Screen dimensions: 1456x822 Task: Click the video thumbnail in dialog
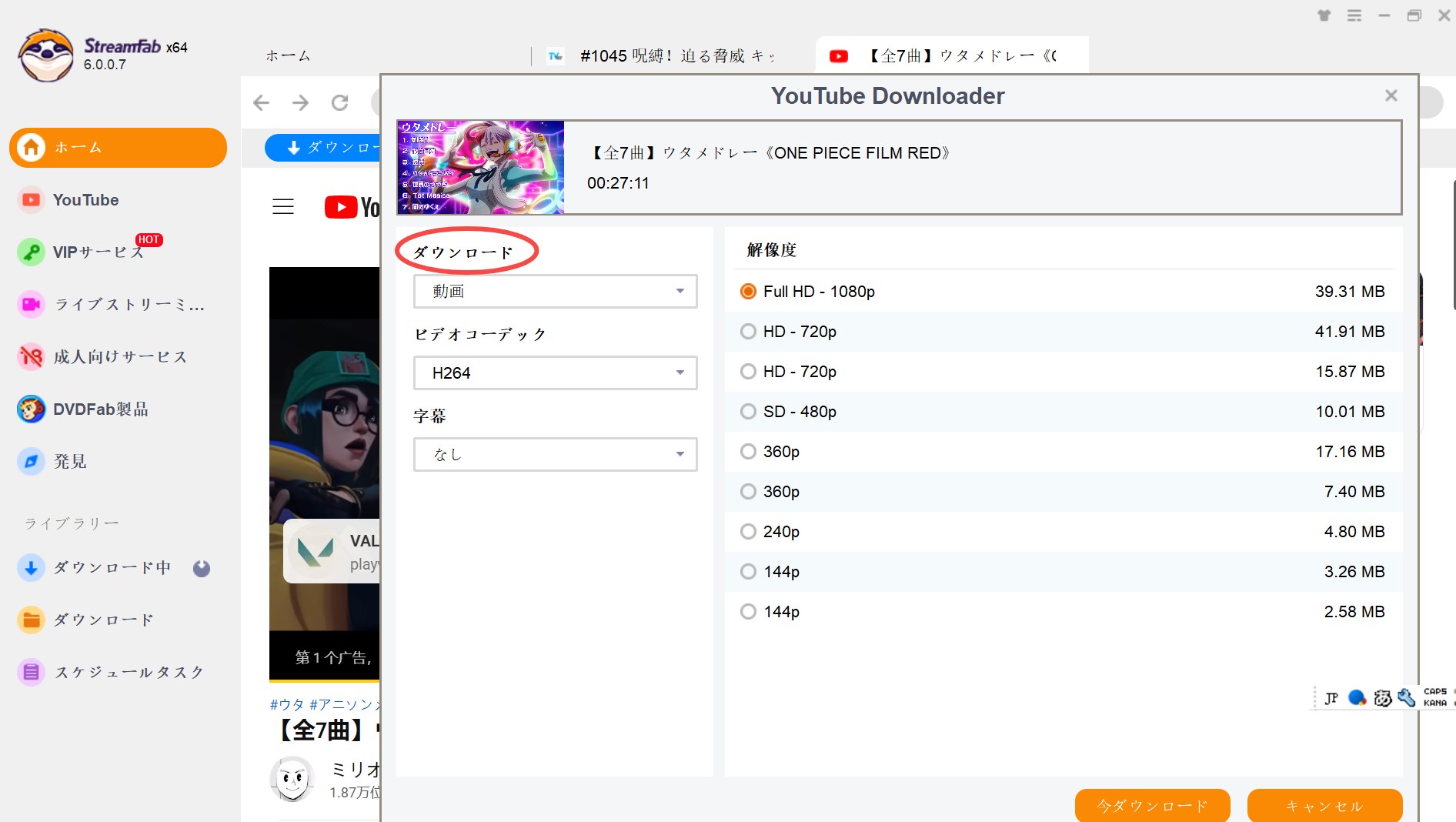[x=481, y=167]
